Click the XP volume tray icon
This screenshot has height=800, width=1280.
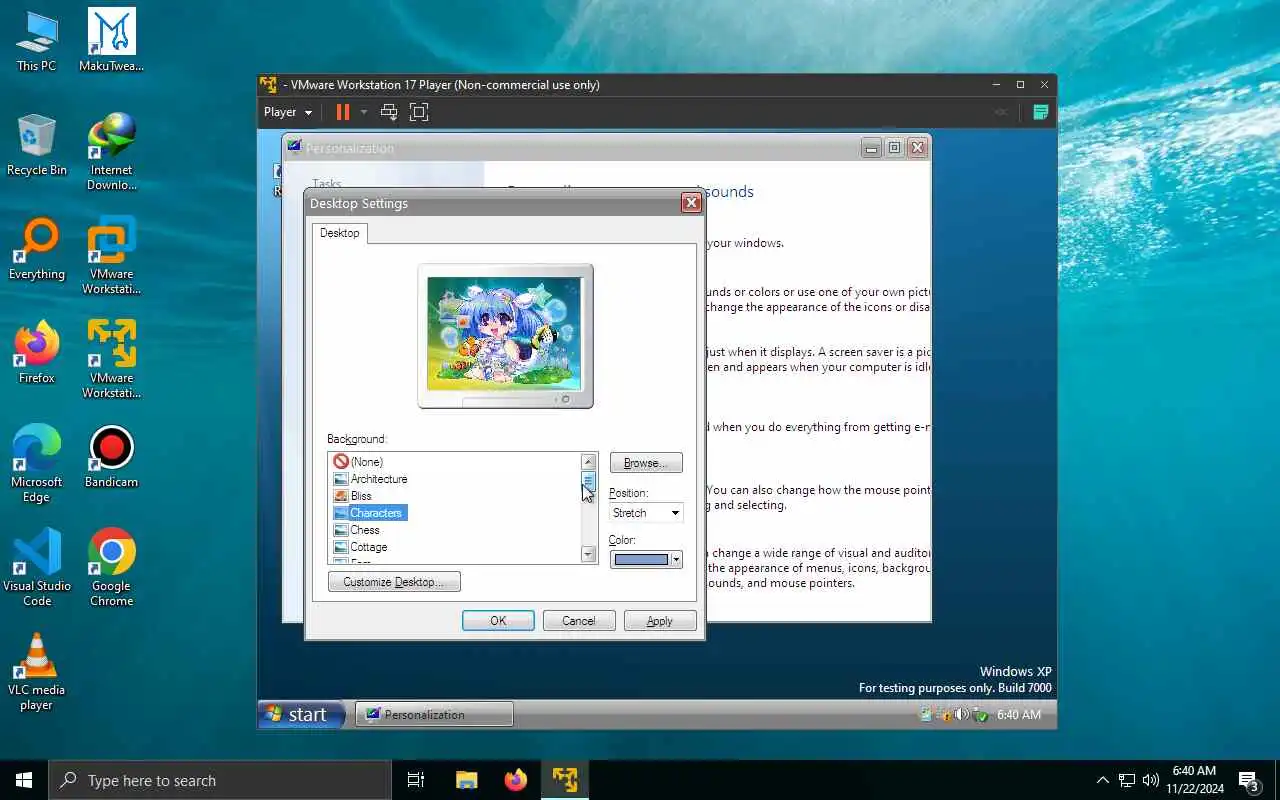pos(961,714)
